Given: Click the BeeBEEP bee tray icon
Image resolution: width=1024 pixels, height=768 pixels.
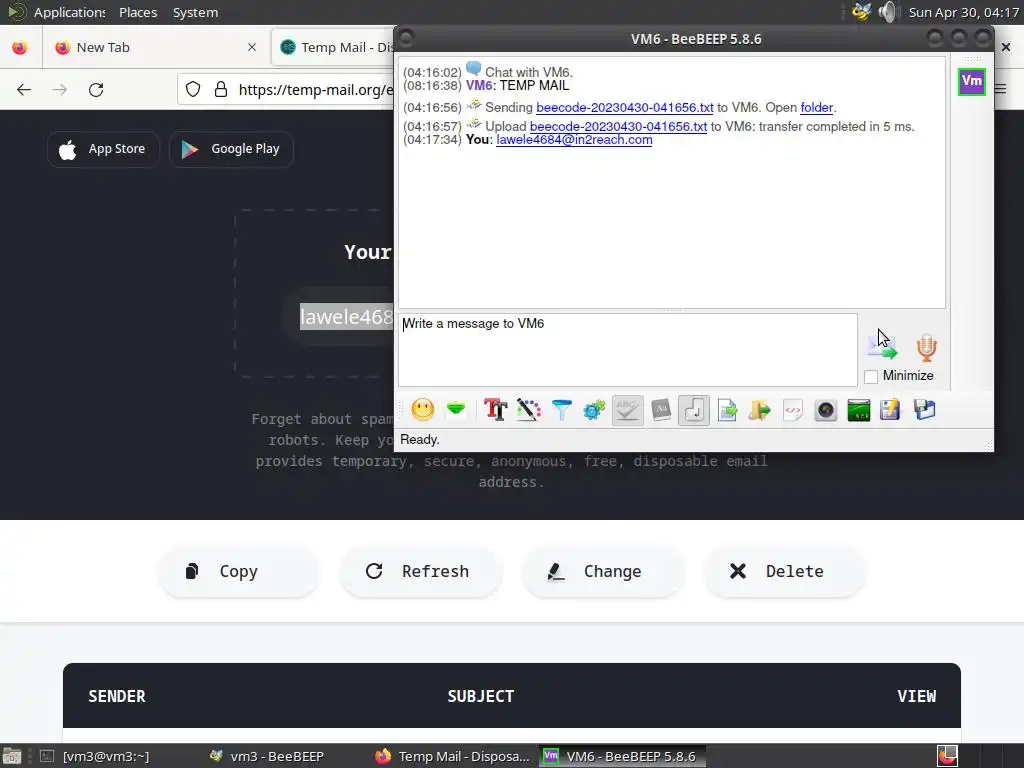Looking at the screenshot, I should (x=861, y=12).
